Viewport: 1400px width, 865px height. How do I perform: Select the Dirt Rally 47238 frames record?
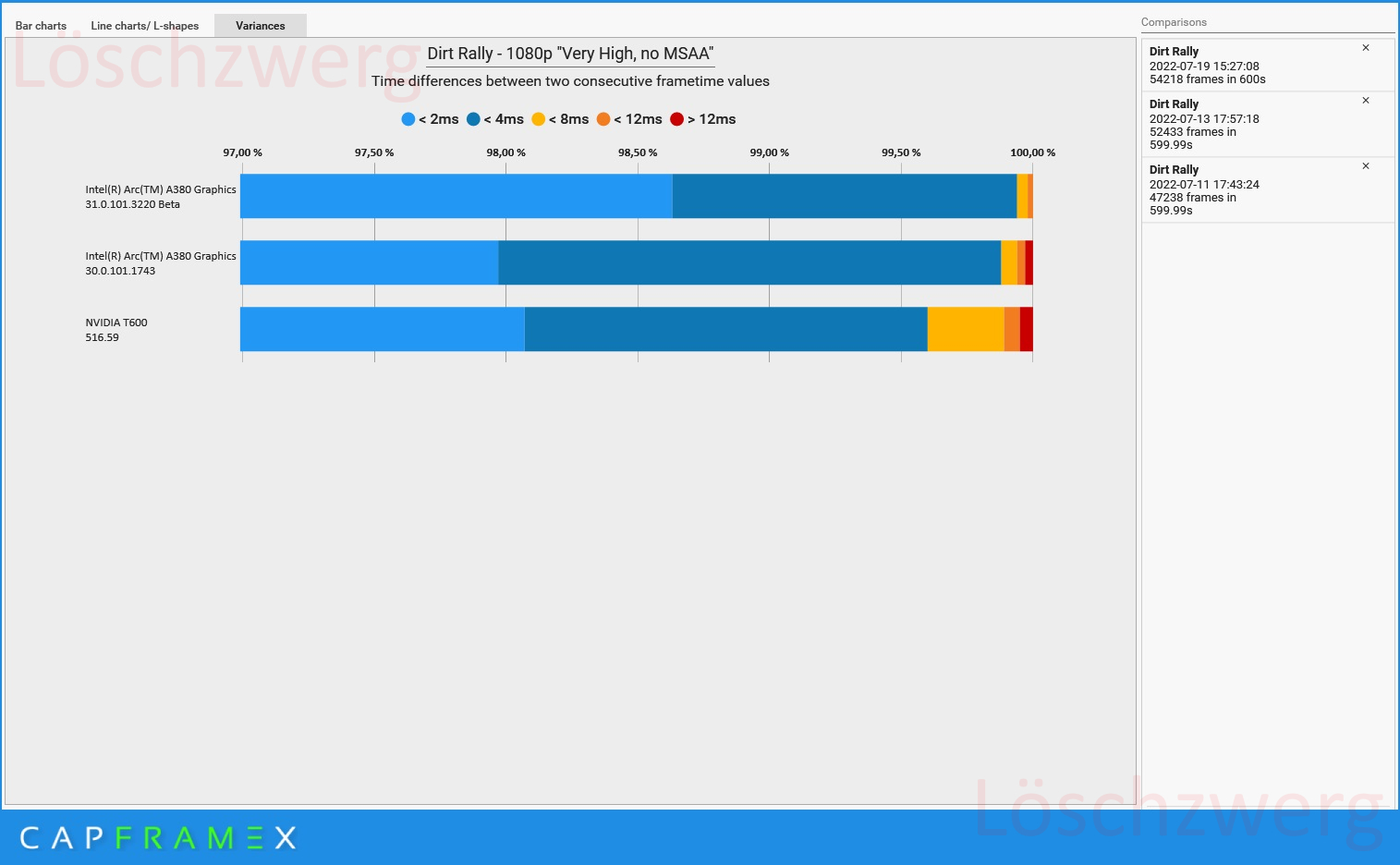click(x=1268, y=189)
